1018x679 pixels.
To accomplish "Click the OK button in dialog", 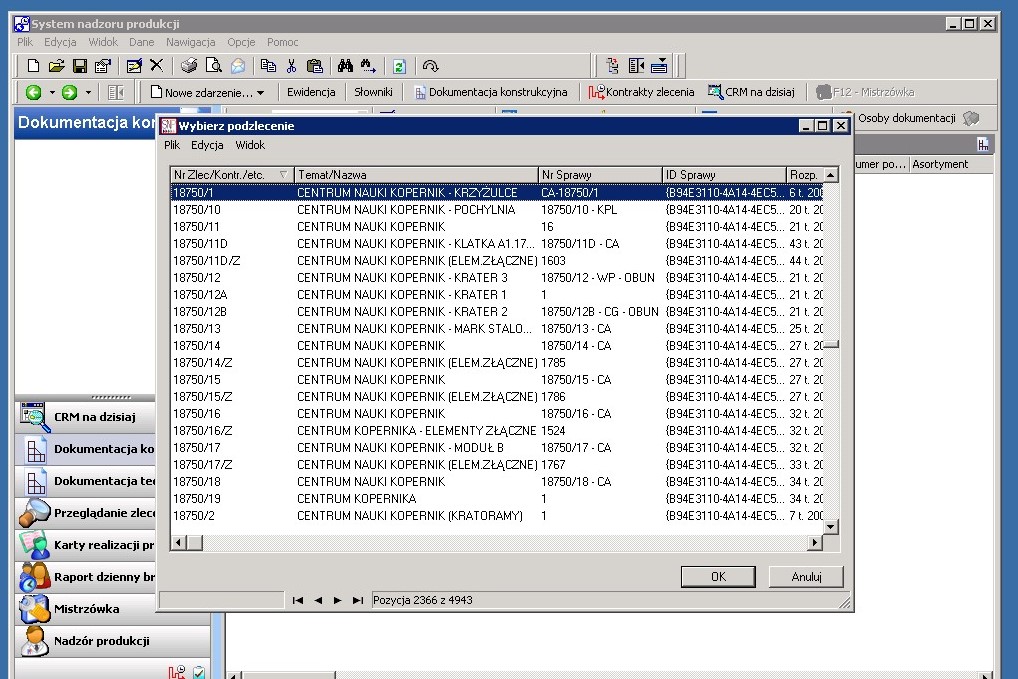I will [718, 576].
